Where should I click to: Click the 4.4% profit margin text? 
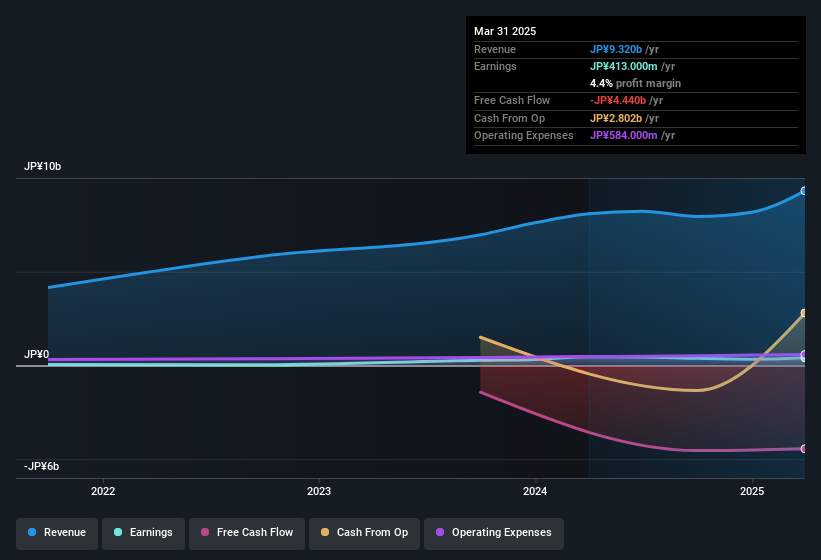pos(635,83)
